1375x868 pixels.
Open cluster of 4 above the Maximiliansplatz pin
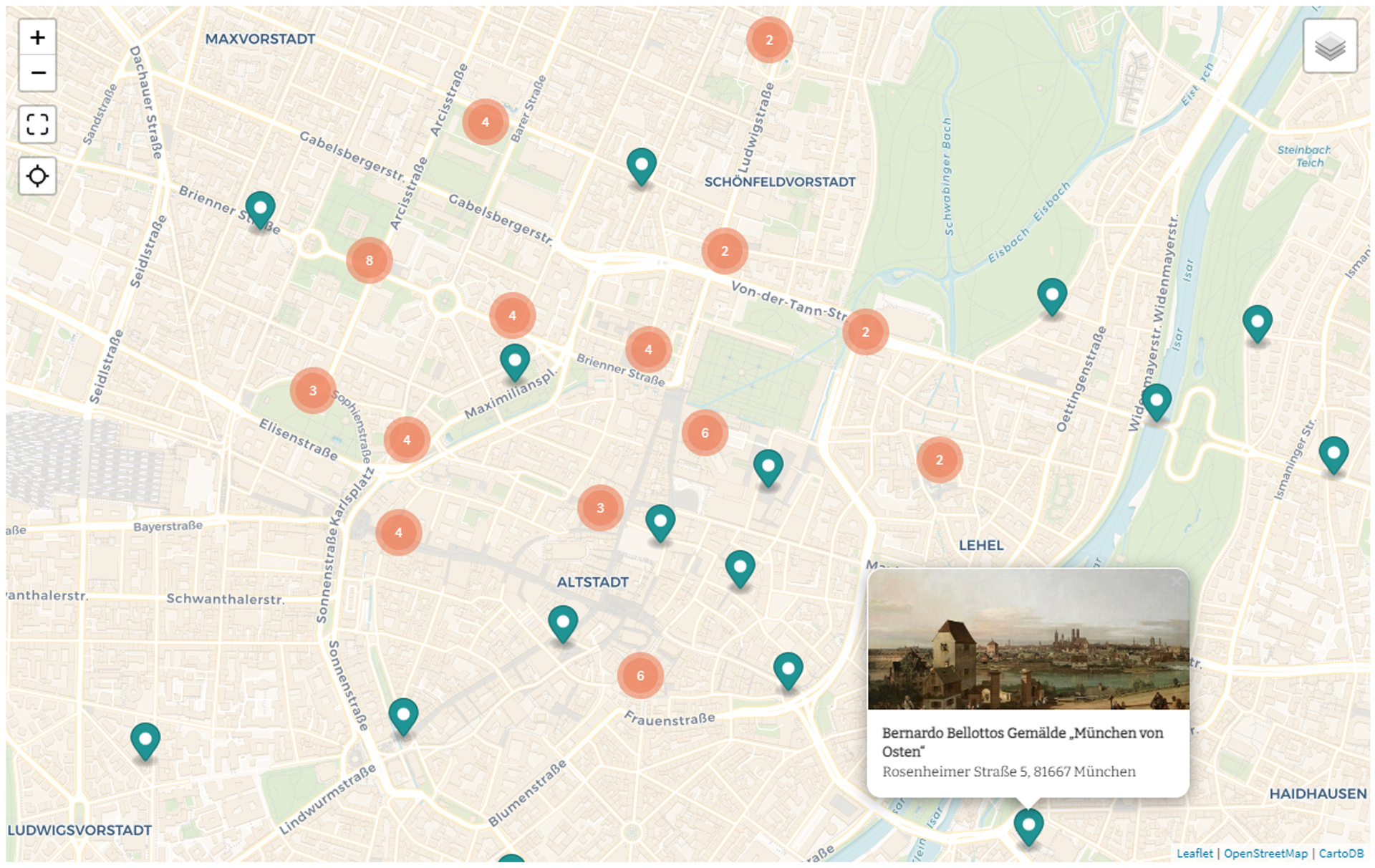tap(513, 316)
